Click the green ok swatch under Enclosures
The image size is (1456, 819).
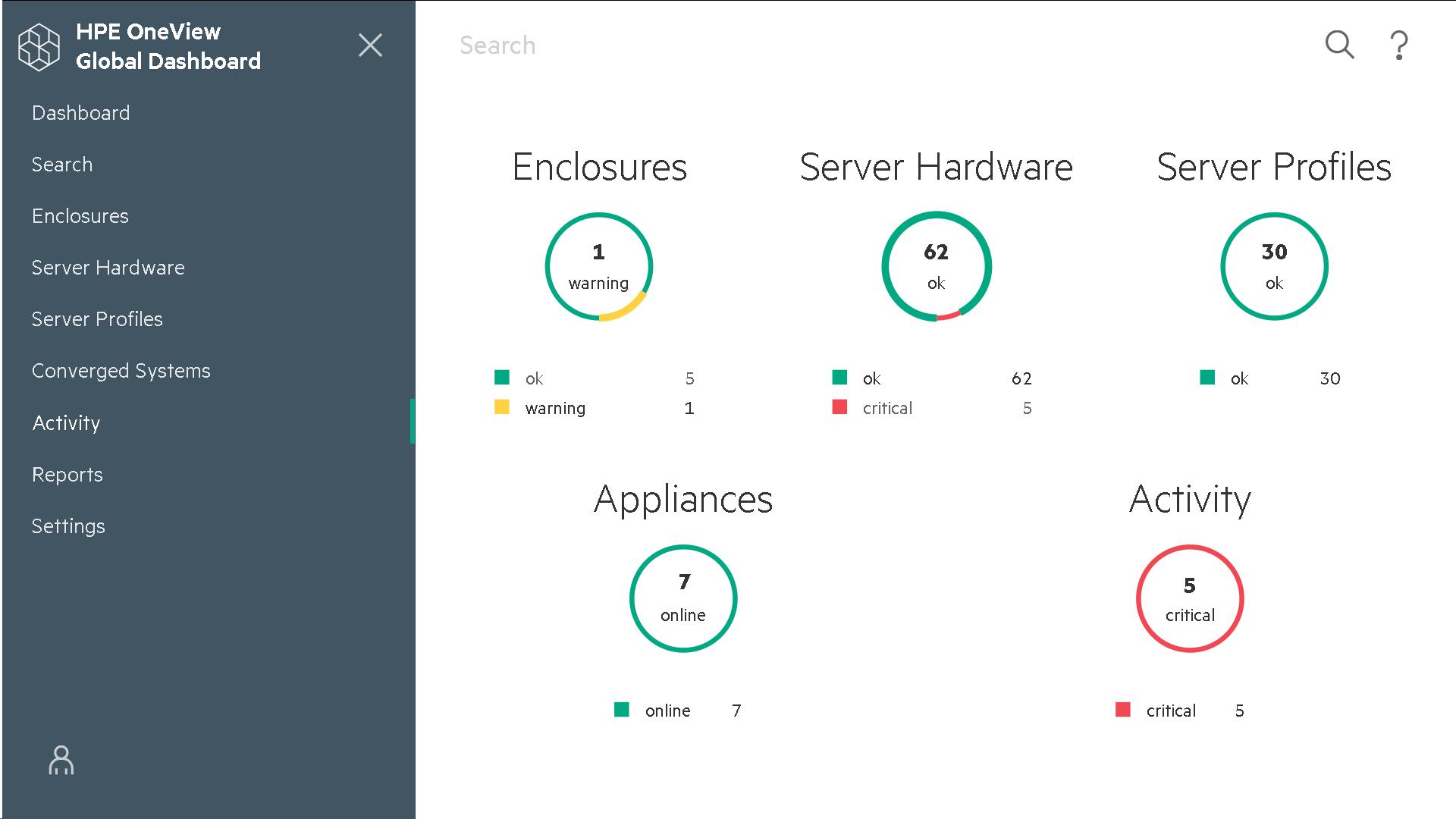502,377
